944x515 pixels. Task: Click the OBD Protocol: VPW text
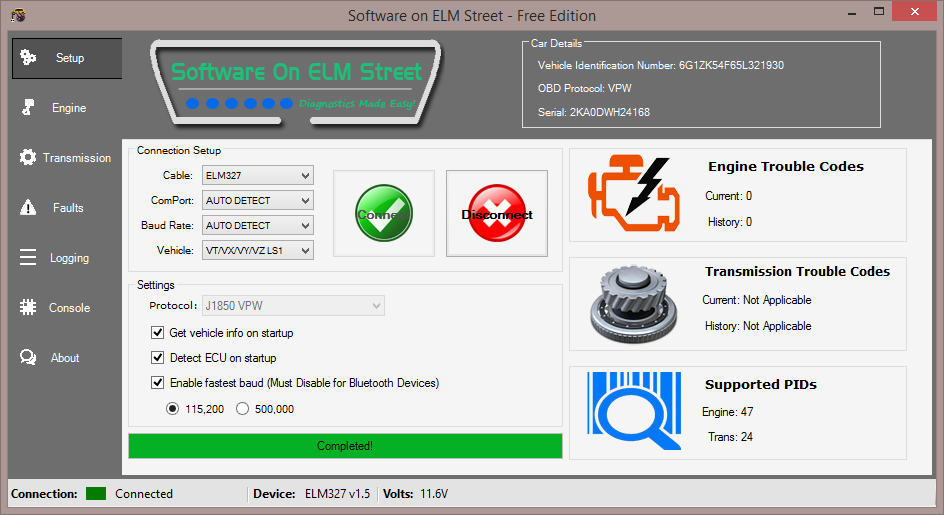[585, 88]
